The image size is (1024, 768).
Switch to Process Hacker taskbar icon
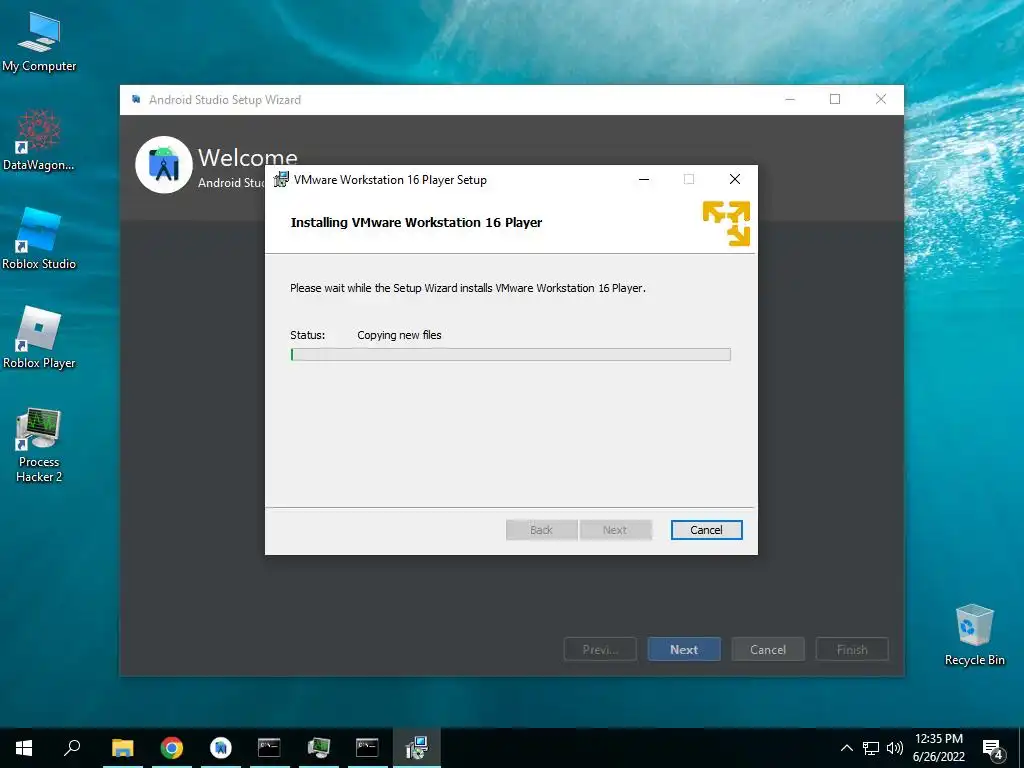click(x=319, y=748)
